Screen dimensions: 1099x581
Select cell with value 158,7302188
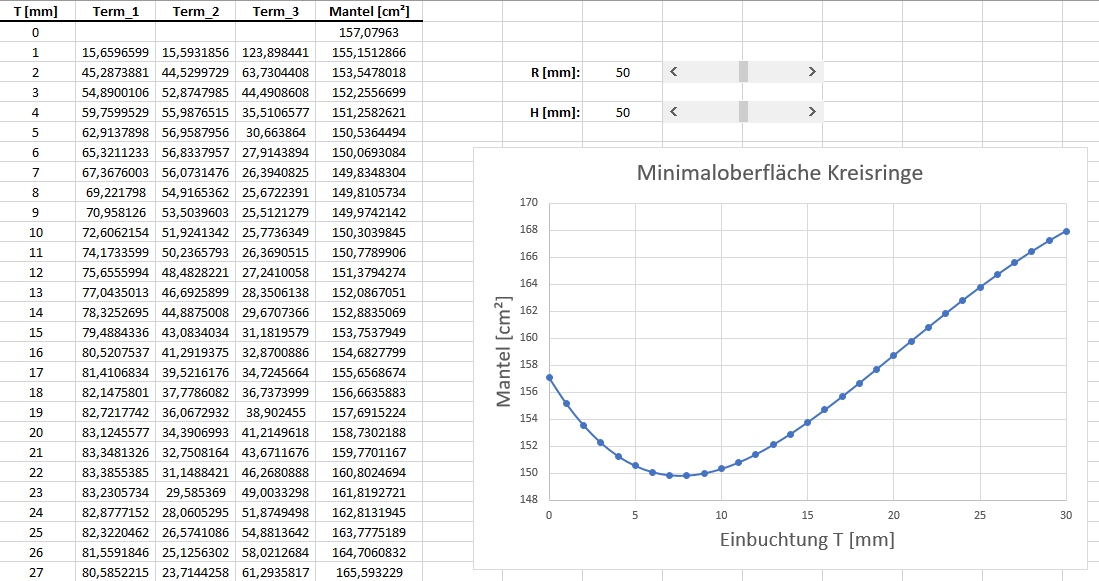coord(369,432)
